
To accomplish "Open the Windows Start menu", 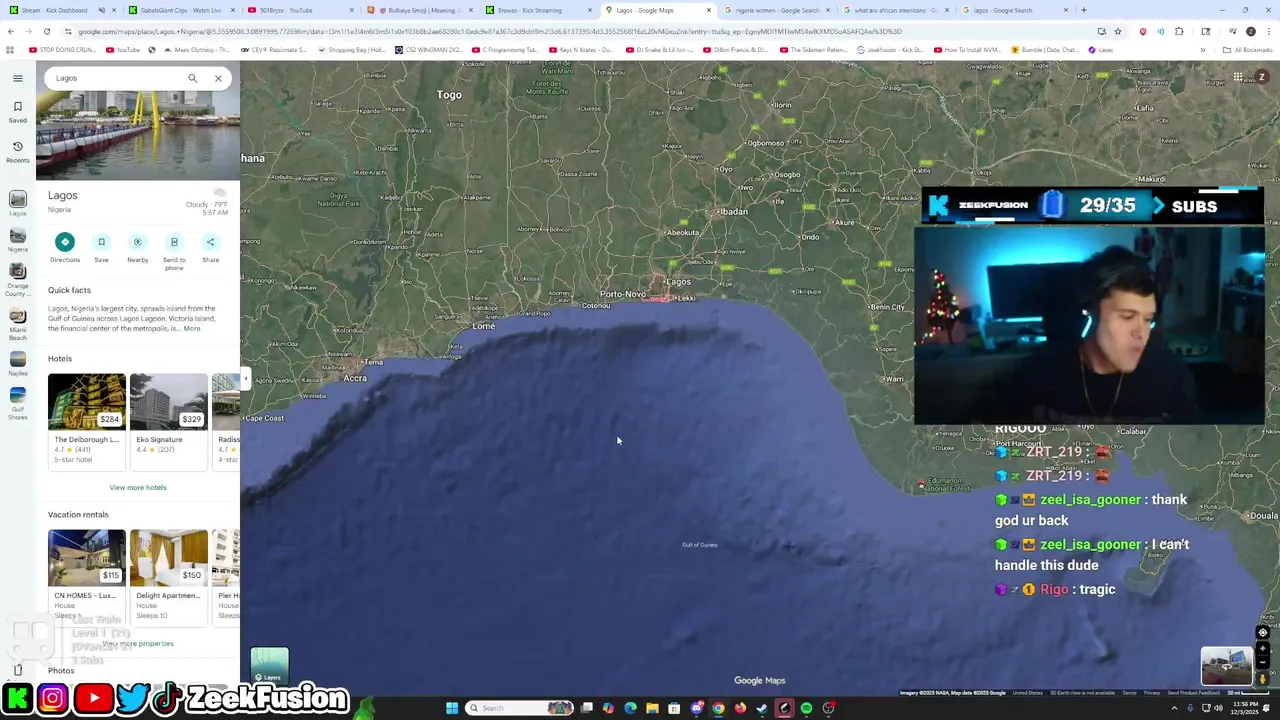I will point(452,708).
